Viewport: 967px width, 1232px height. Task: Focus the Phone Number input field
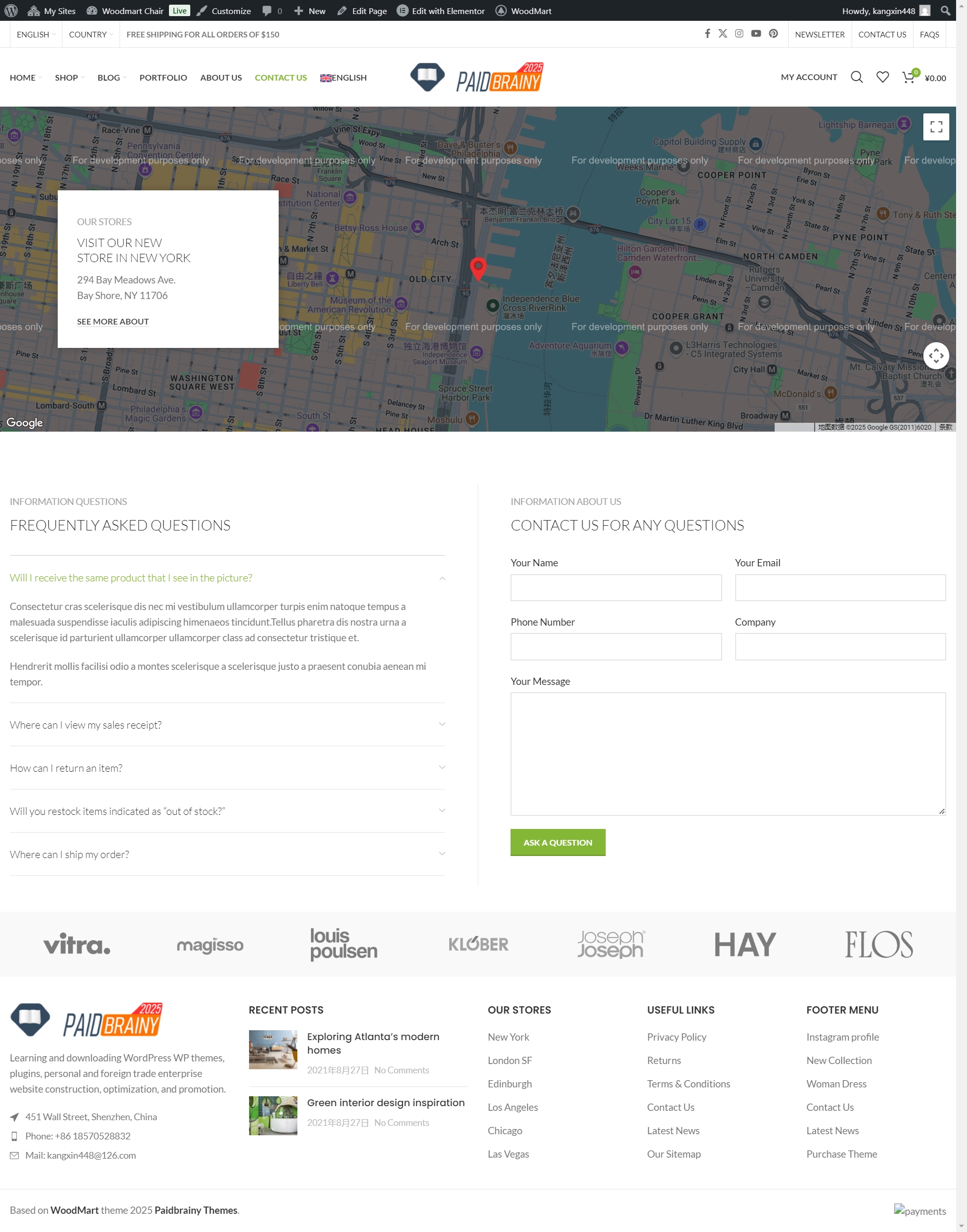(616, 646)
